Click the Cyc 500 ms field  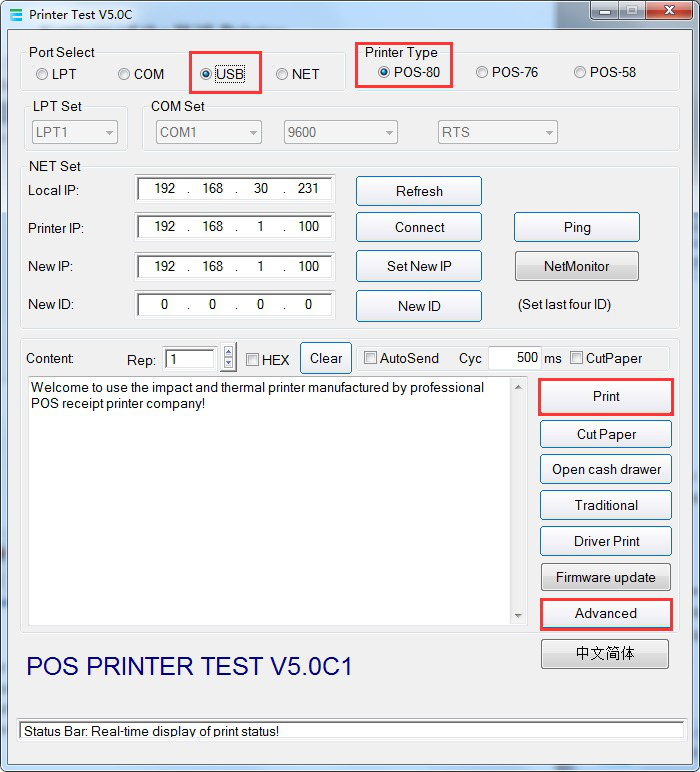pos(515,357)
